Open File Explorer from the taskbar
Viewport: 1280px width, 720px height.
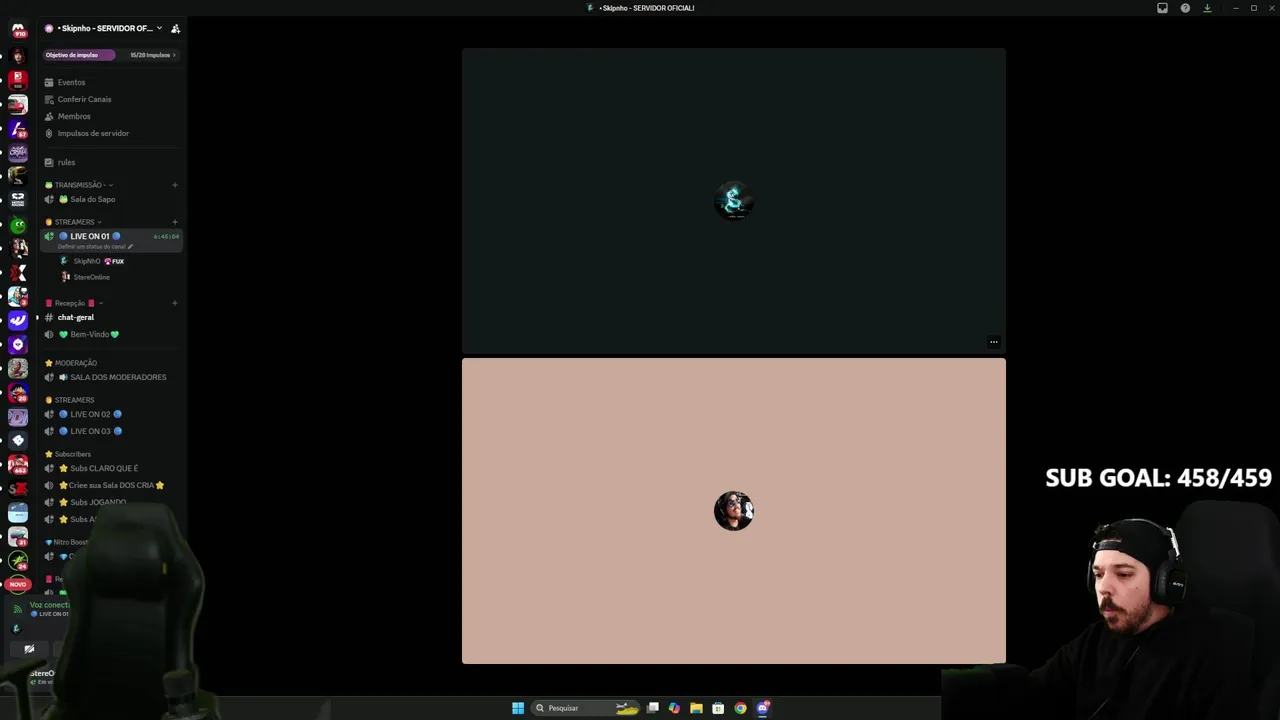click(696, 708)
